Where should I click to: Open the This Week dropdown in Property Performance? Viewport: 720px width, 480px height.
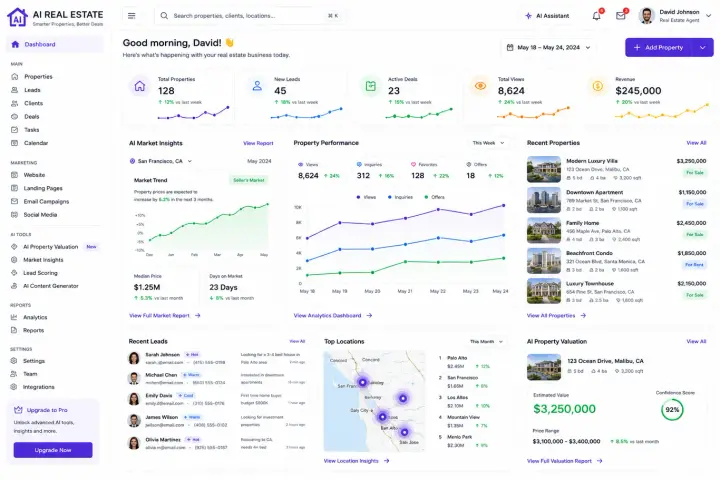[x=488, y=143]
